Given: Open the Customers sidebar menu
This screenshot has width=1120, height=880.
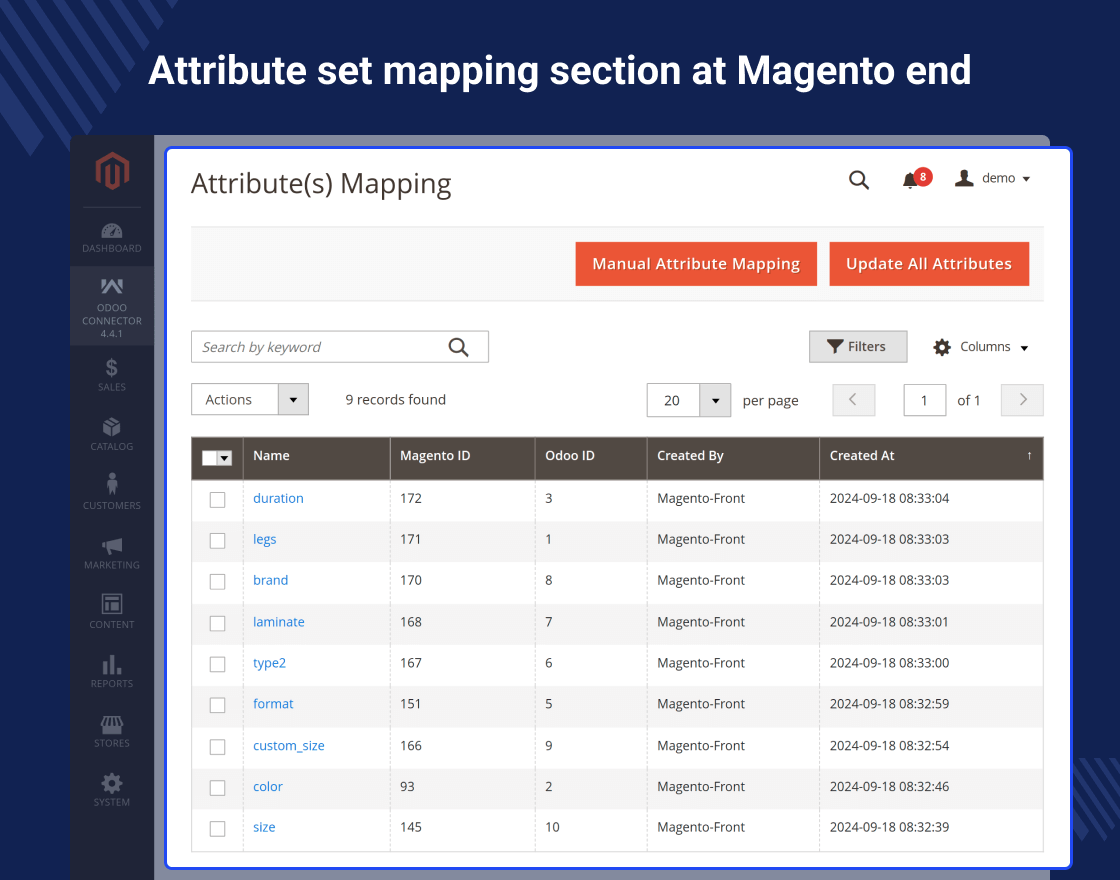Looking at the screenshot, I should coord(112,492).
